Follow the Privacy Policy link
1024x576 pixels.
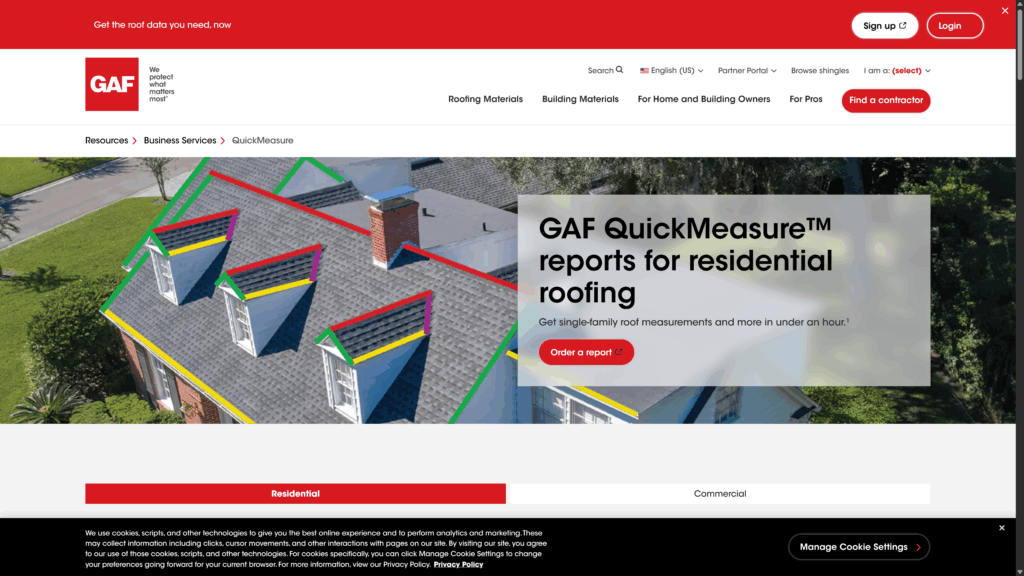click(x=457, y=564)
